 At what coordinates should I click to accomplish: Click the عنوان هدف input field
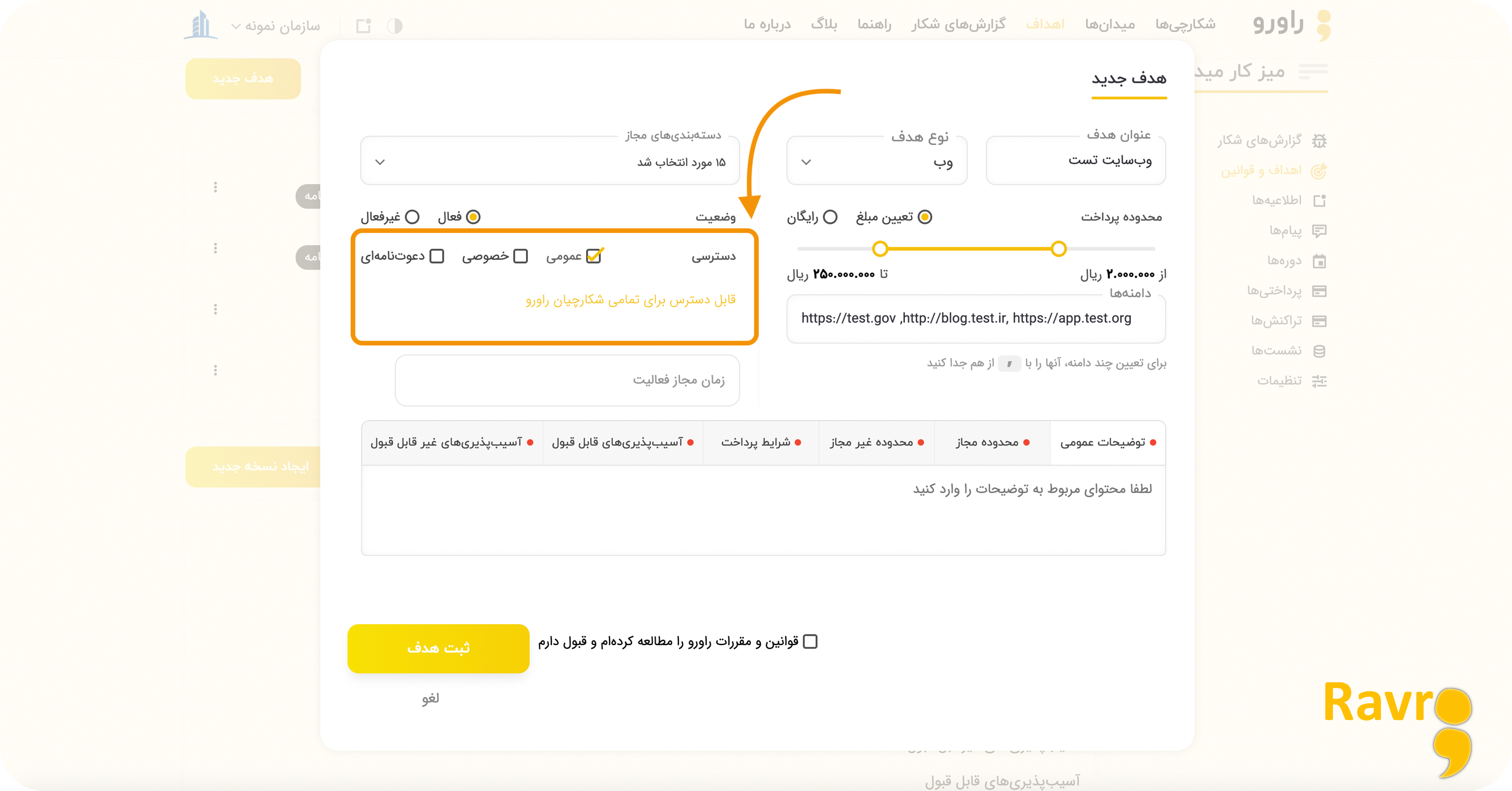[1076, 161]
